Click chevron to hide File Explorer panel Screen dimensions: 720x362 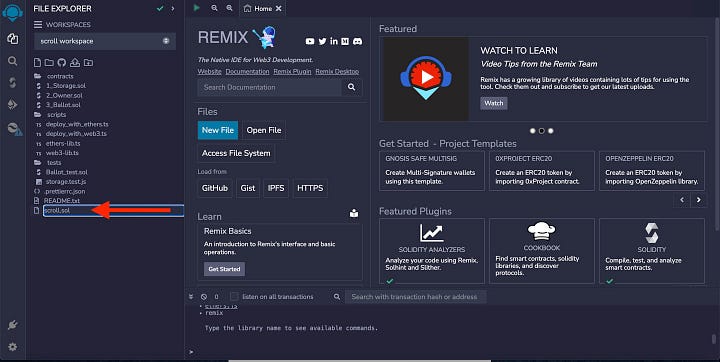173,8
